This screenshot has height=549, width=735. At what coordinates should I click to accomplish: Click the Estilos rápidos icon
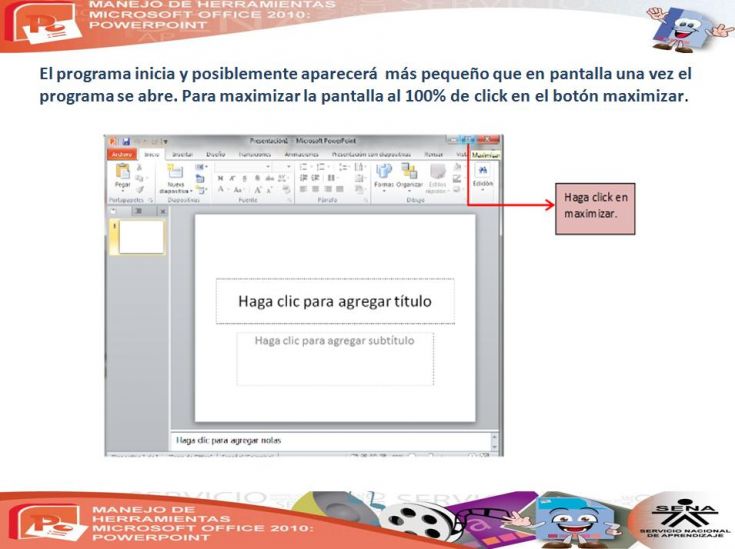point(437,171)
